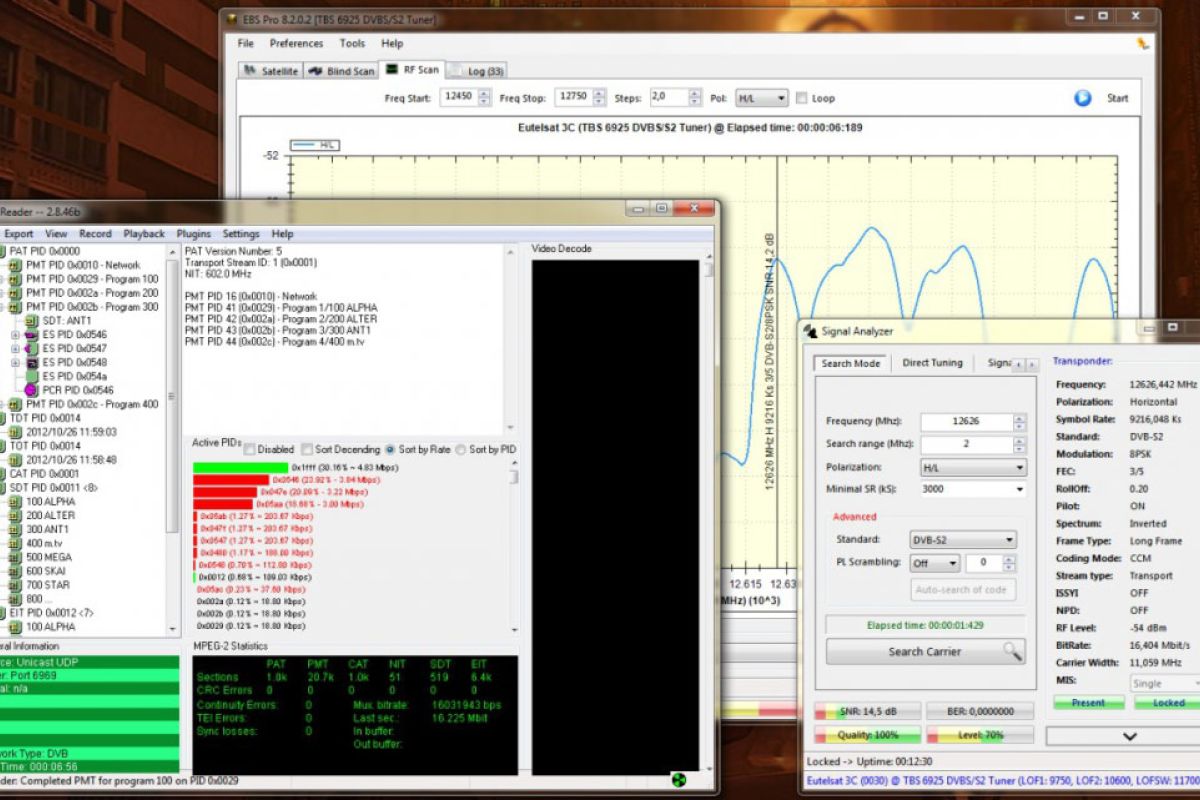The width and height of the screenshot is (1200, 800).
Task: Click the ES PID 0x054a green icon
Action: point(31,376)
